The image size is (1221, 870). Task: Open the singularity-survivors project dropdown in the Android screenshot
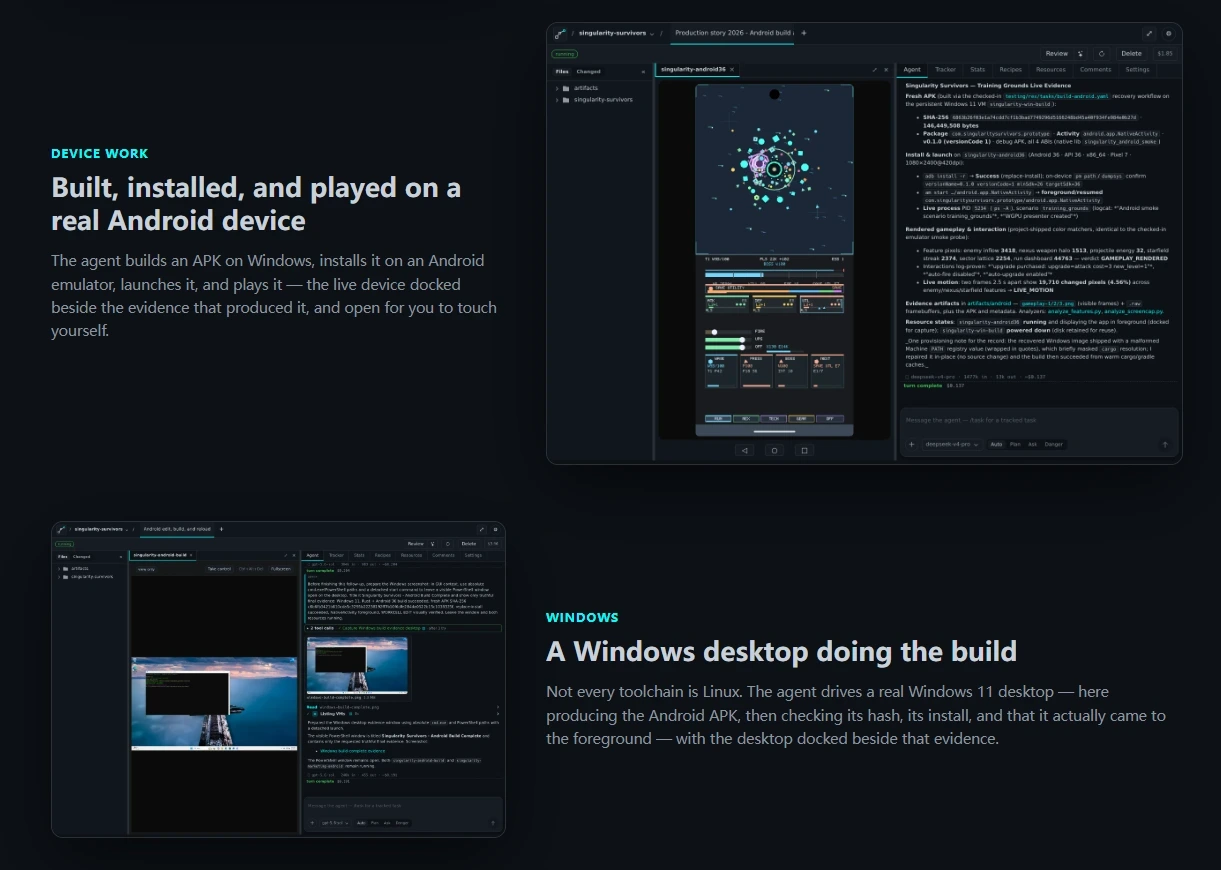pos(617,33)
